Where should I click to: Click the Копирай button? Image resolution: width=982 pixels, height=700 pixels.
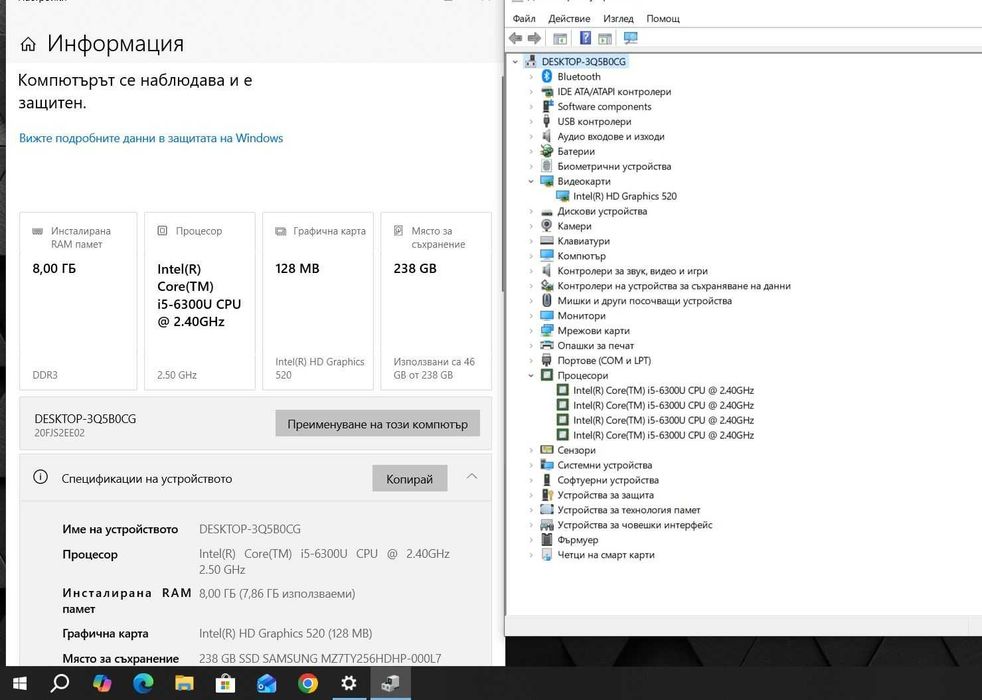(x=410, y=478)
